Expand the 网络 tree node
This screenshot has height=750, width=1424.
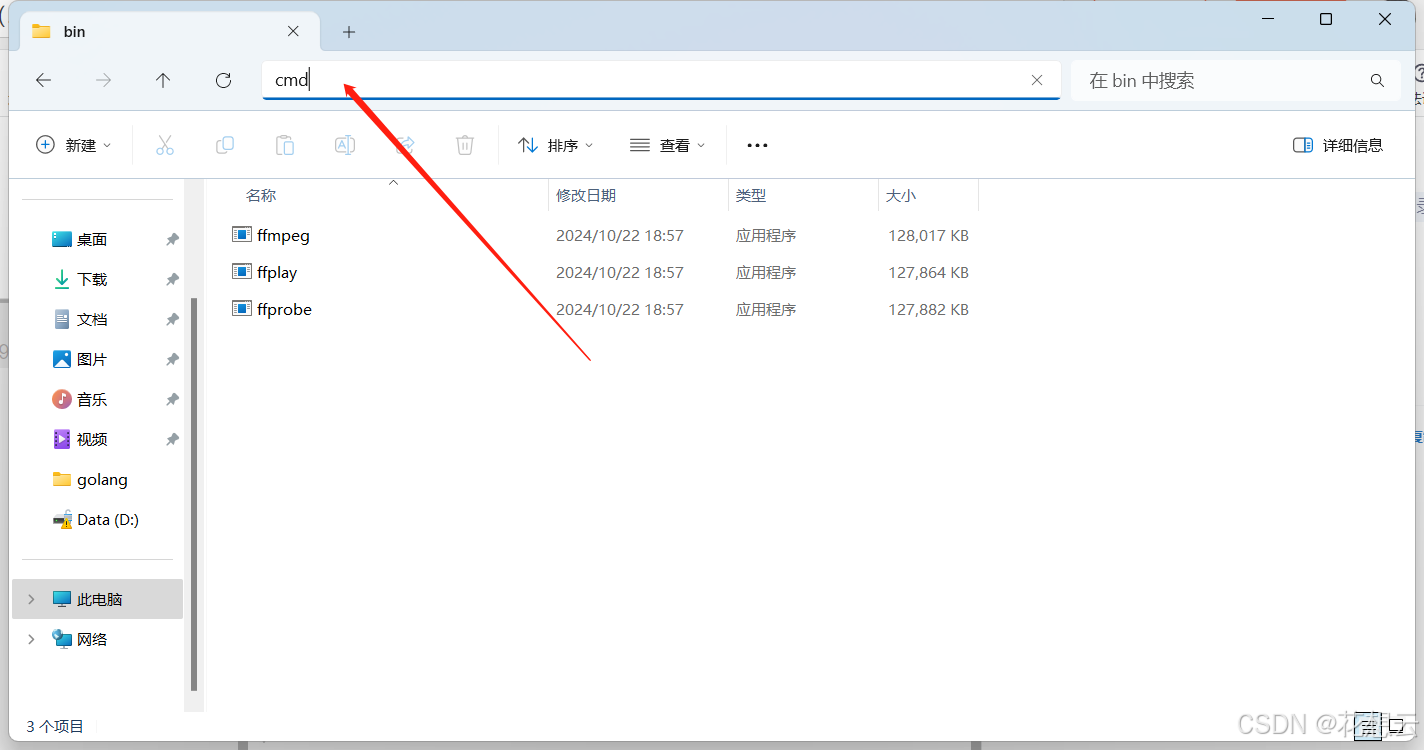pyautogui.click(x=31, y=639)
